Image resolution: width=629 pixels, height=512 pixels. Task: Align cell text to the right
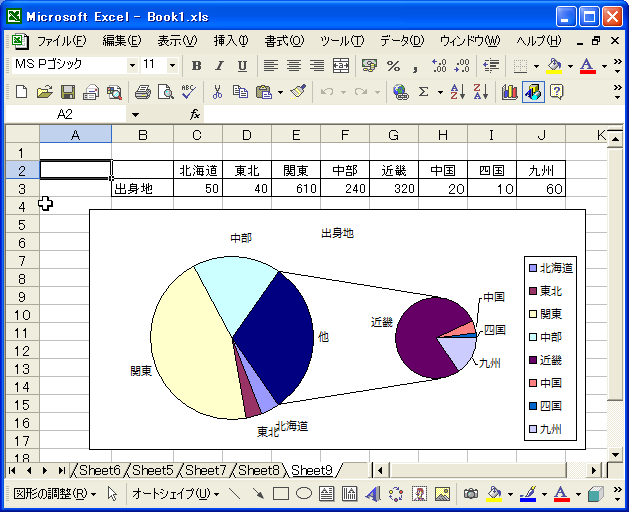pos(317,65)
